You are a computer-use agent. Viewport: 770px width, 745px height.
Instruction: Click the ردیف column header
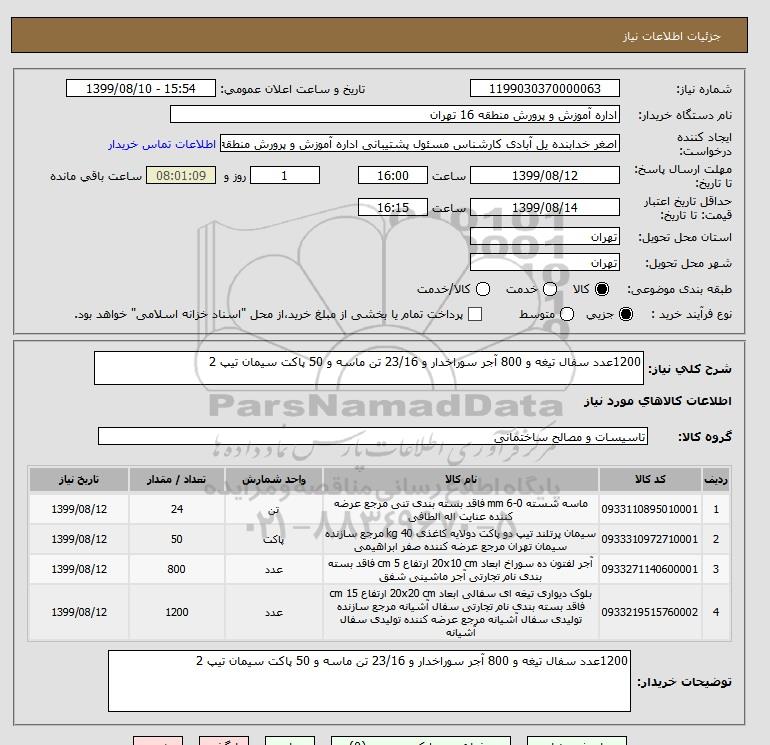pos(715,479)
